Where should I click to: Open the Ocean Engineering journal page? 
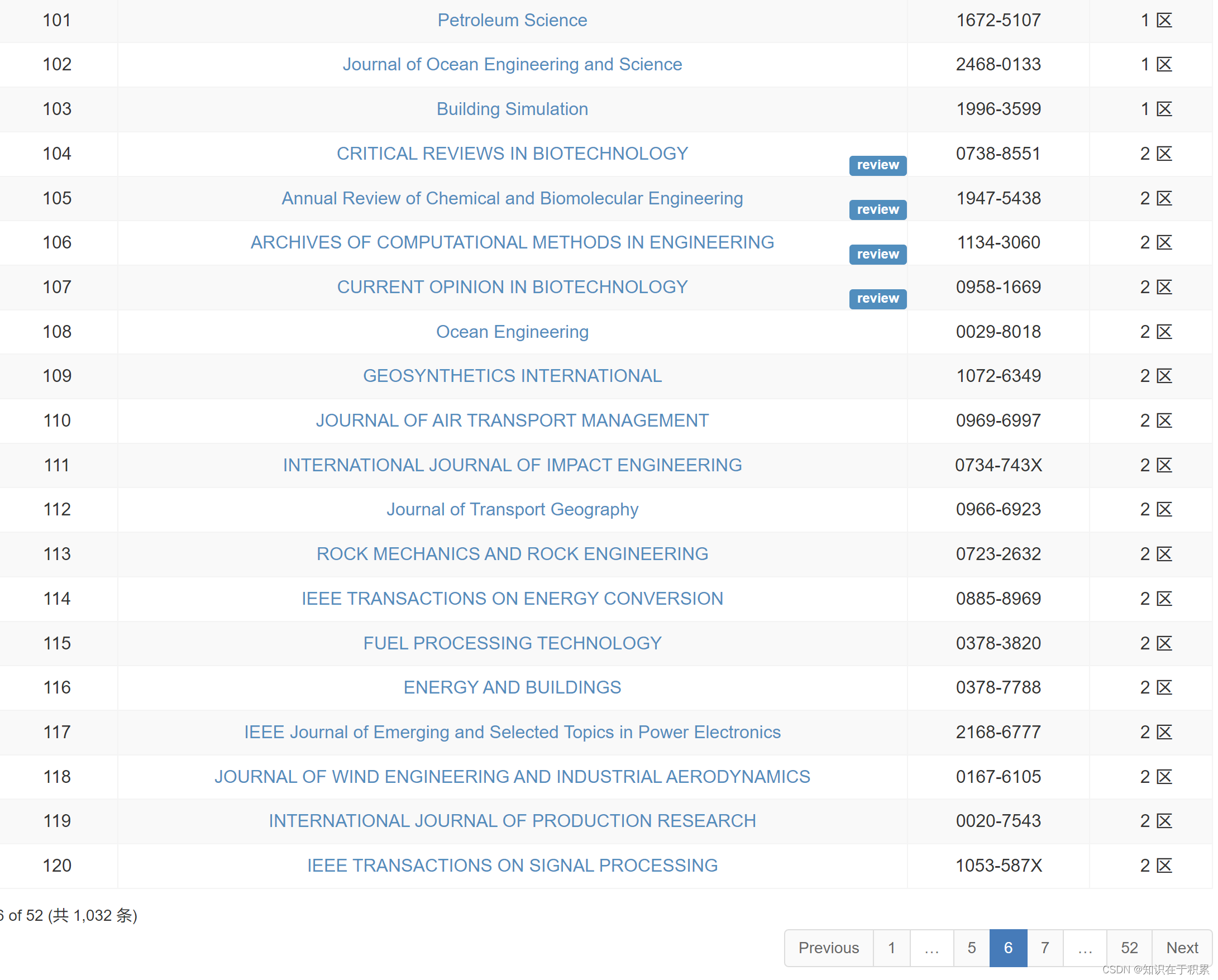point(512,332)
